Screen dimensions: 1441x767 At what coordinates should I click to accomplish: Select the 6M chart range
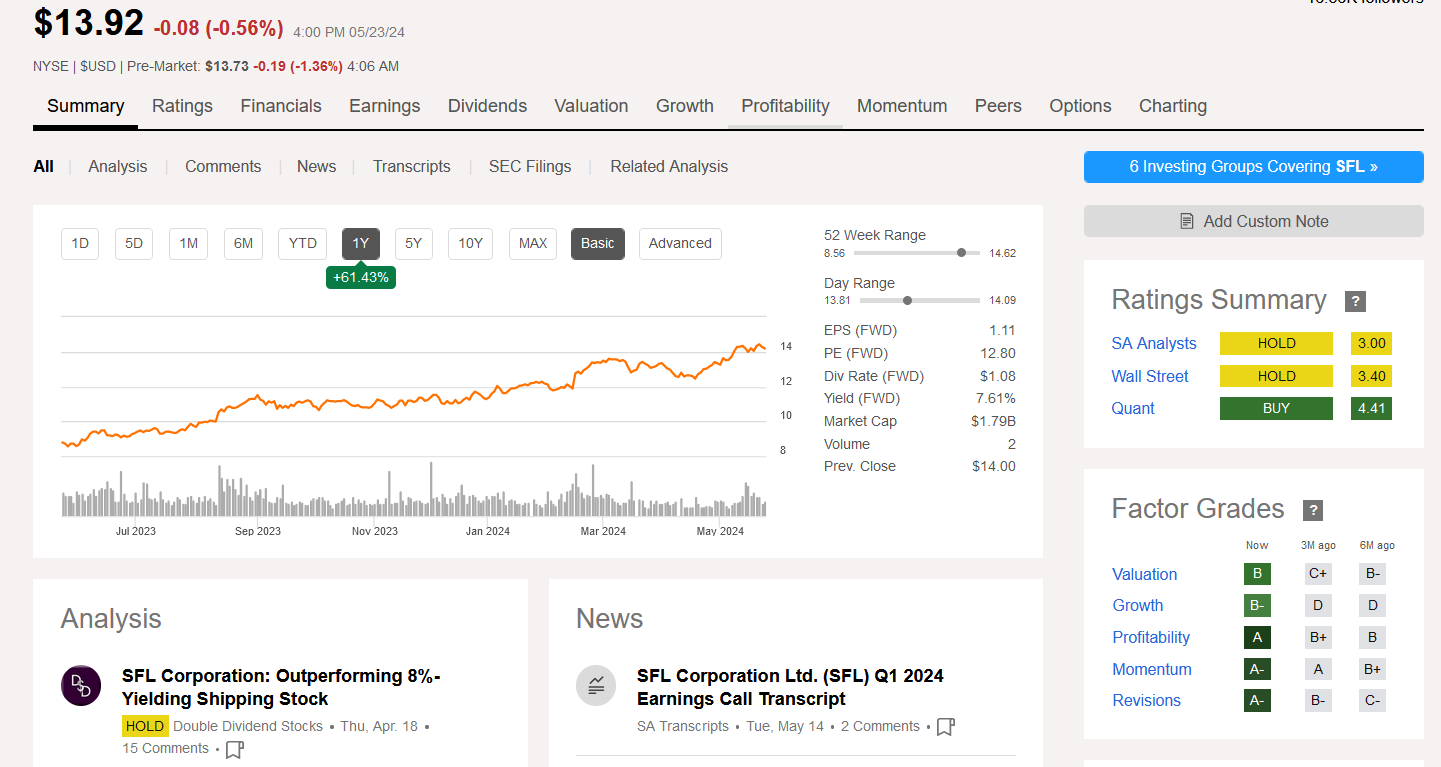[x=243, y=243]
